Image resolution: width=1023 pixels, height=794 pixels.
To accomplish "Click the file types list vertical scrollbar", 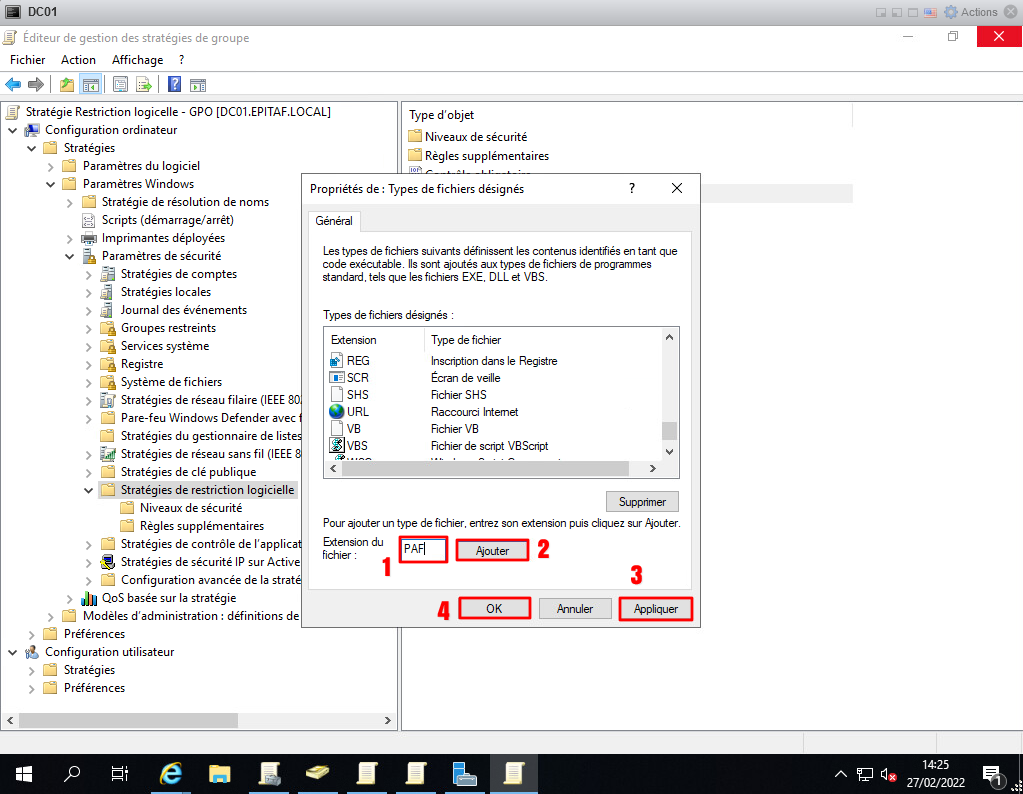I will 670,400.
